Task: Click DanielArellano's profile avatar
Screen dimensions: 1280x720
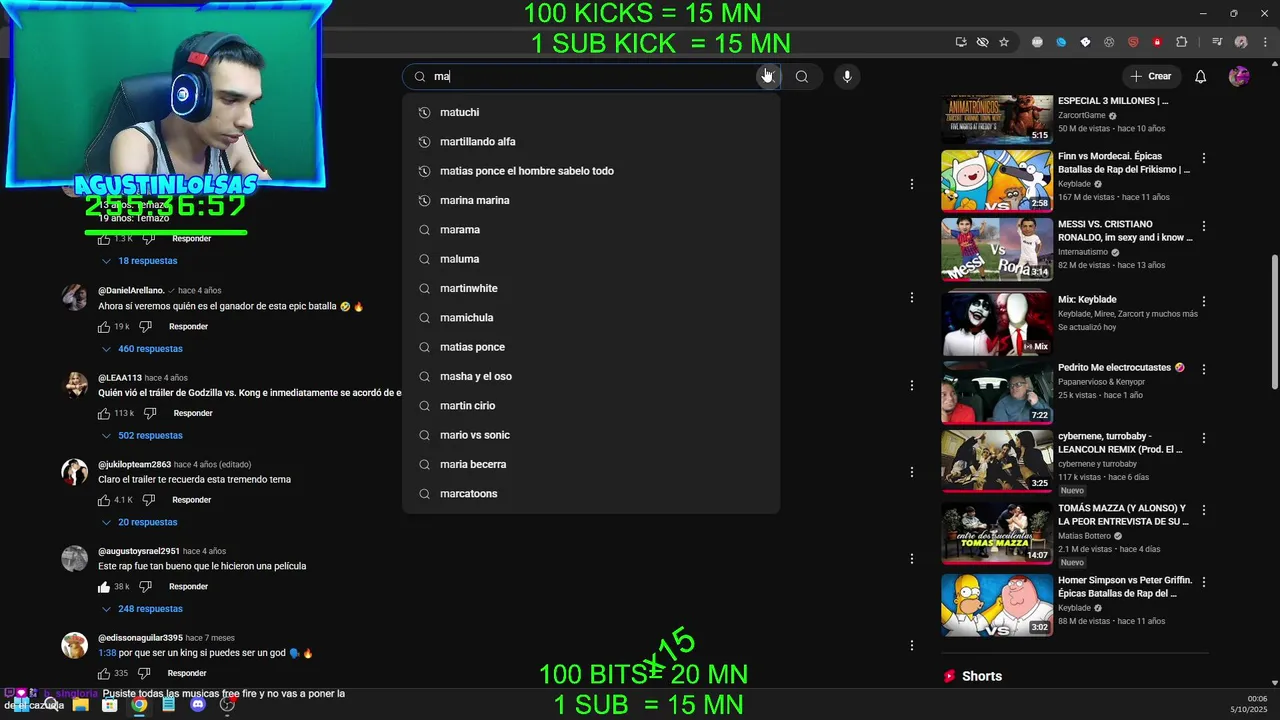Action: [75, 298]
